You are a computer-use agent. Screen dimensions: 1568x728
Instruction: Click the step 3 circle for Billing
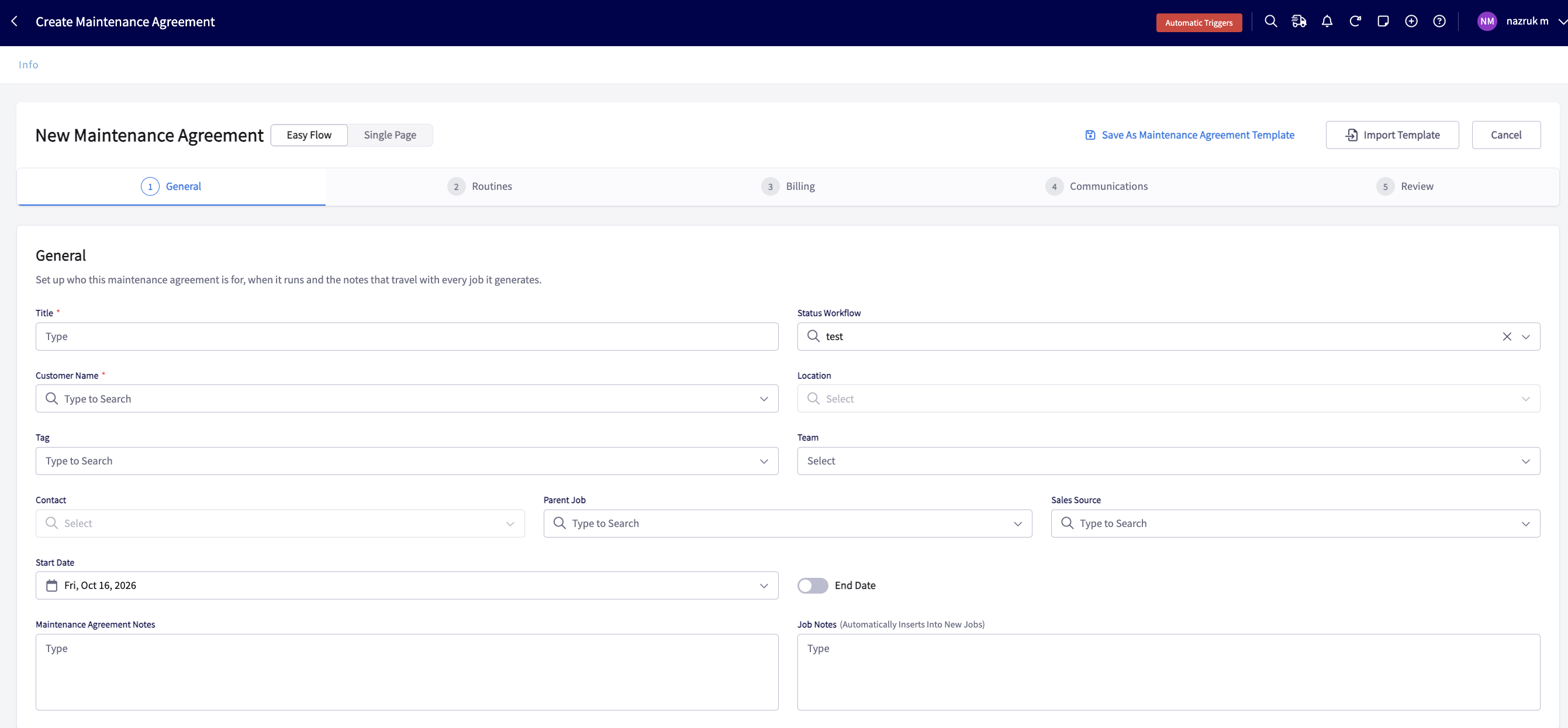[770, 186]
